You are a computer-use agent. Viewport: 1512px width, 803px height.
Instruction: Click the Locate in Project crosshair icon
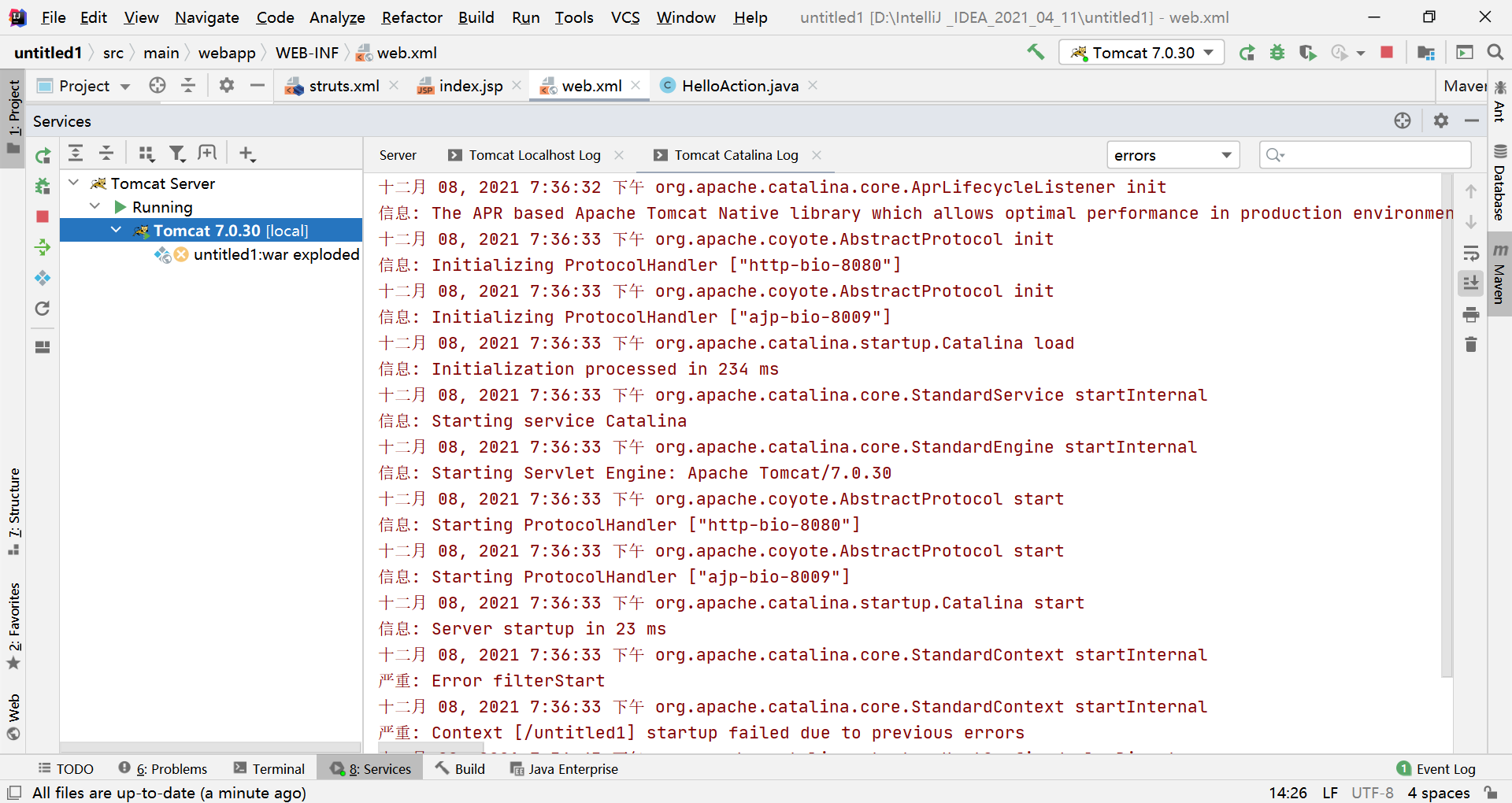(157, 85)
